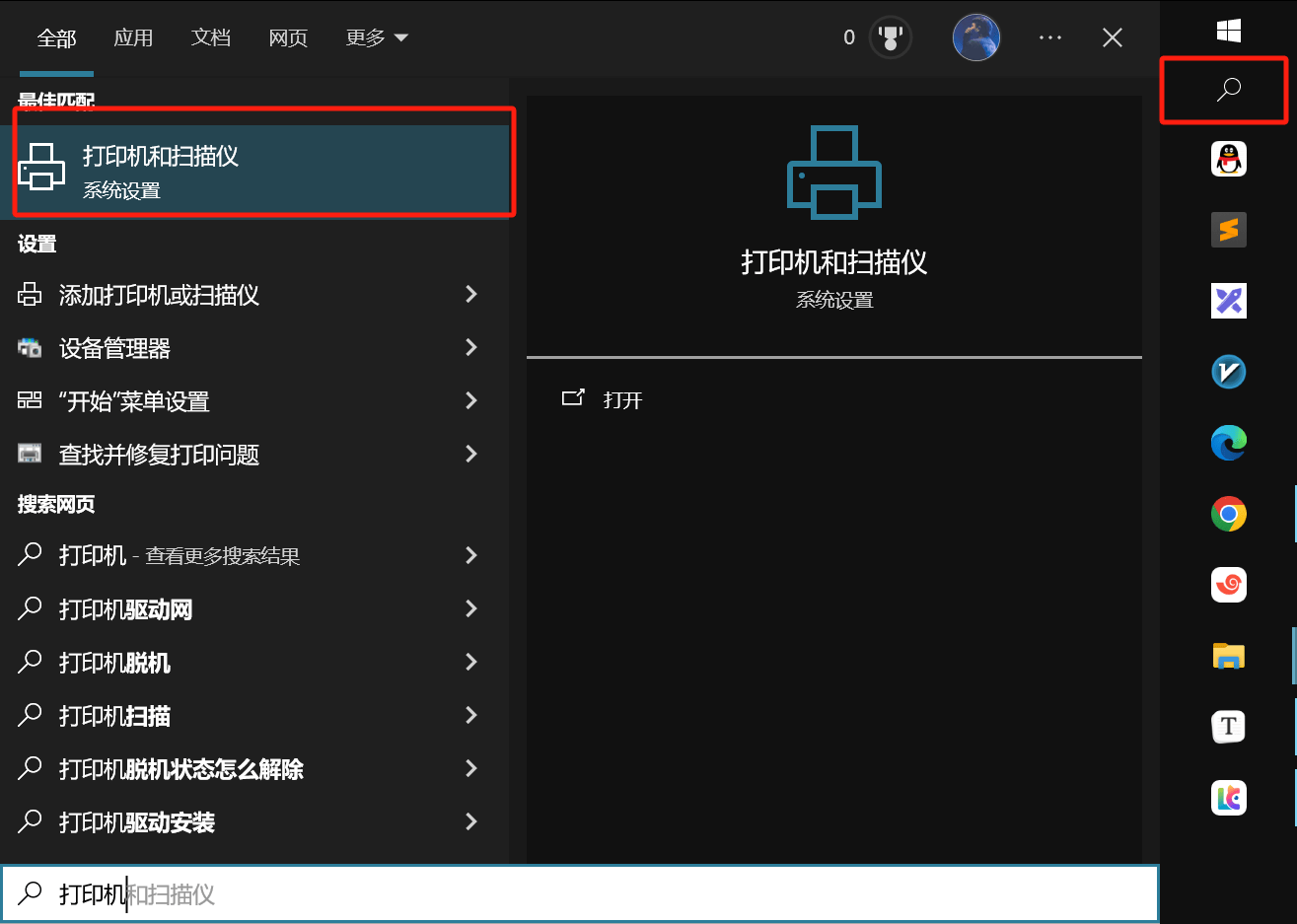Open the Windows Start button
Viewport: 1297px width, 924px height.
pyautogui.click(x=1228, y=31)
